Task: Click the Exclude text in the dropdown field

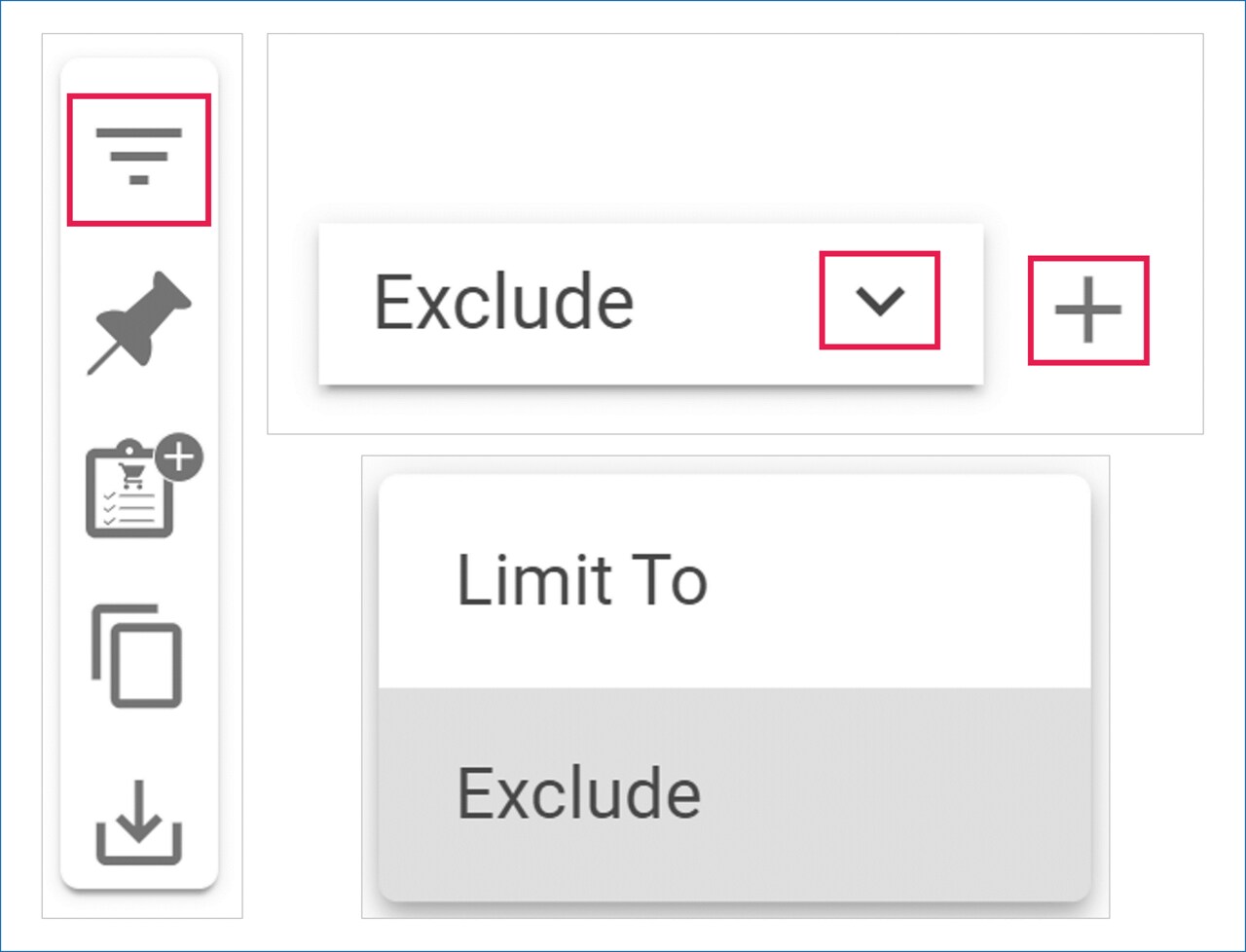Action: [x=503, y=303]
